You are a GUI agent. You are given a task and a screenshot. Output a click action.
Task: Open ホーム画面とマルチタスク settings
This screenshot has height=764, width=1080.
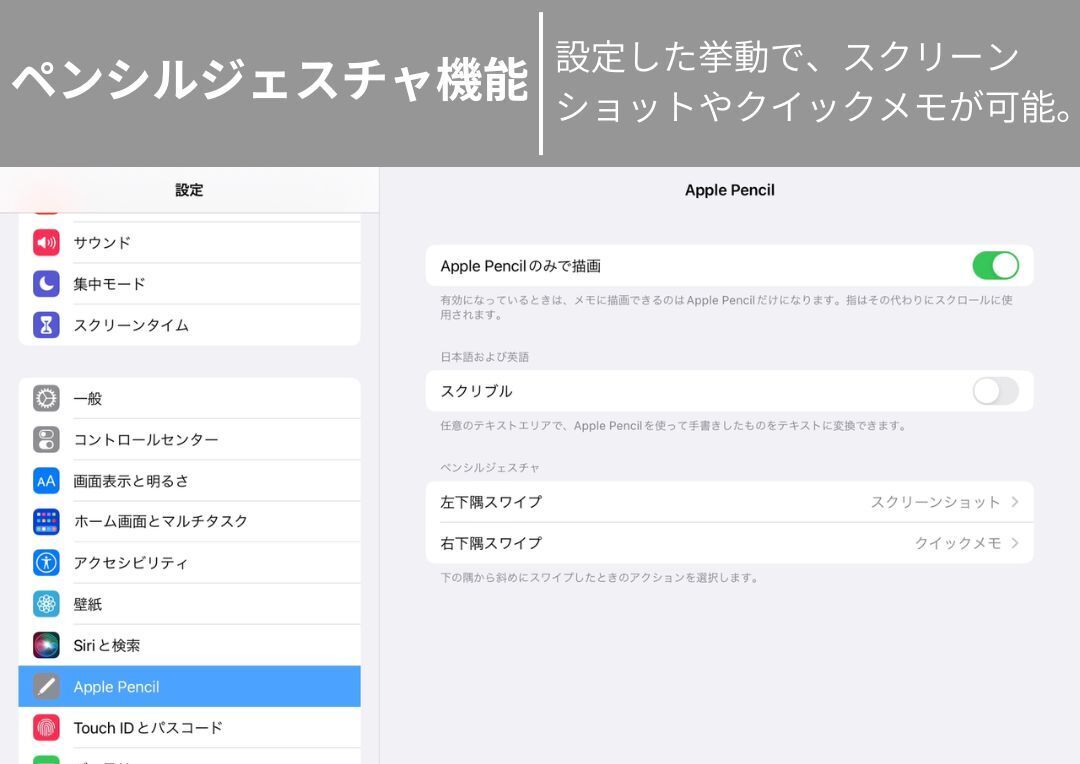(160, 521)
